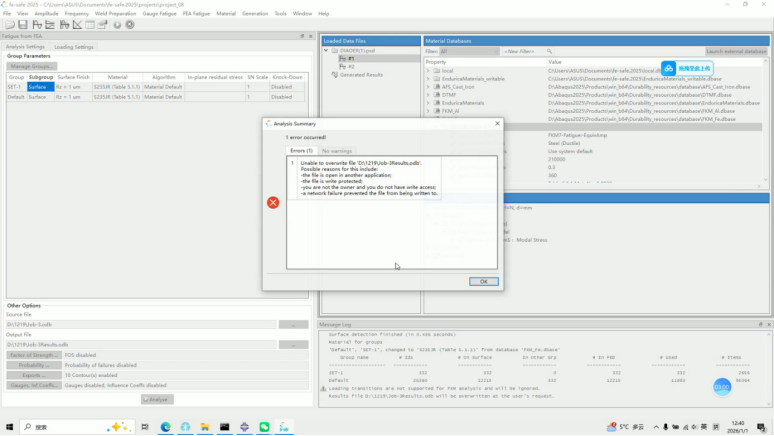
Task: Close the Fatigue from FEA panel
Action: [x=310, y=36]
